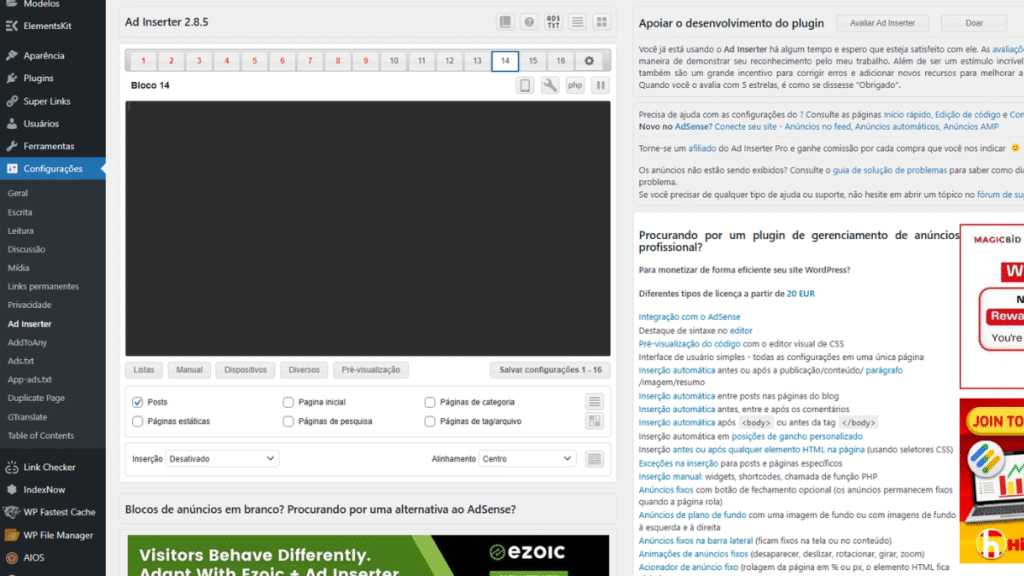Image resolution: width=1024 pixels, height=576 pixels.
Task: Open plugin settings via gear icon
Action: pyautogui.click(x=588, y=60)
